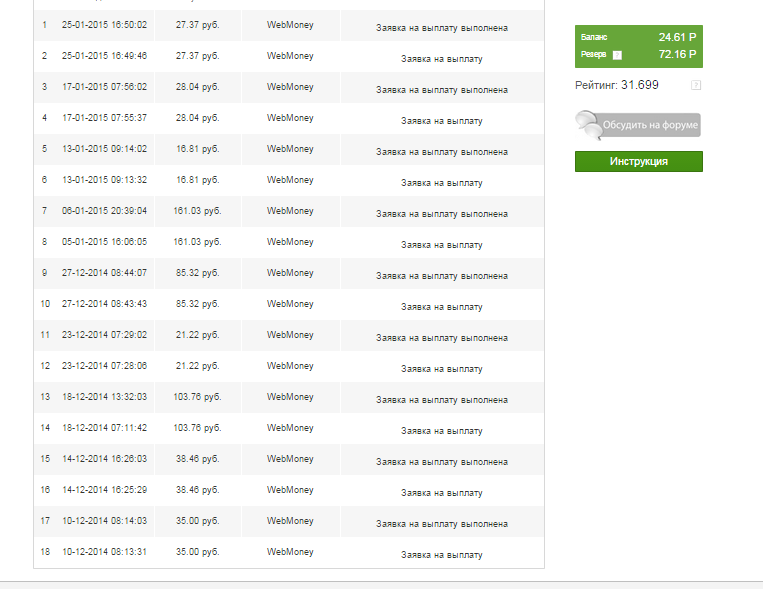Click the speech bubbles forum icon

point(588,125)
